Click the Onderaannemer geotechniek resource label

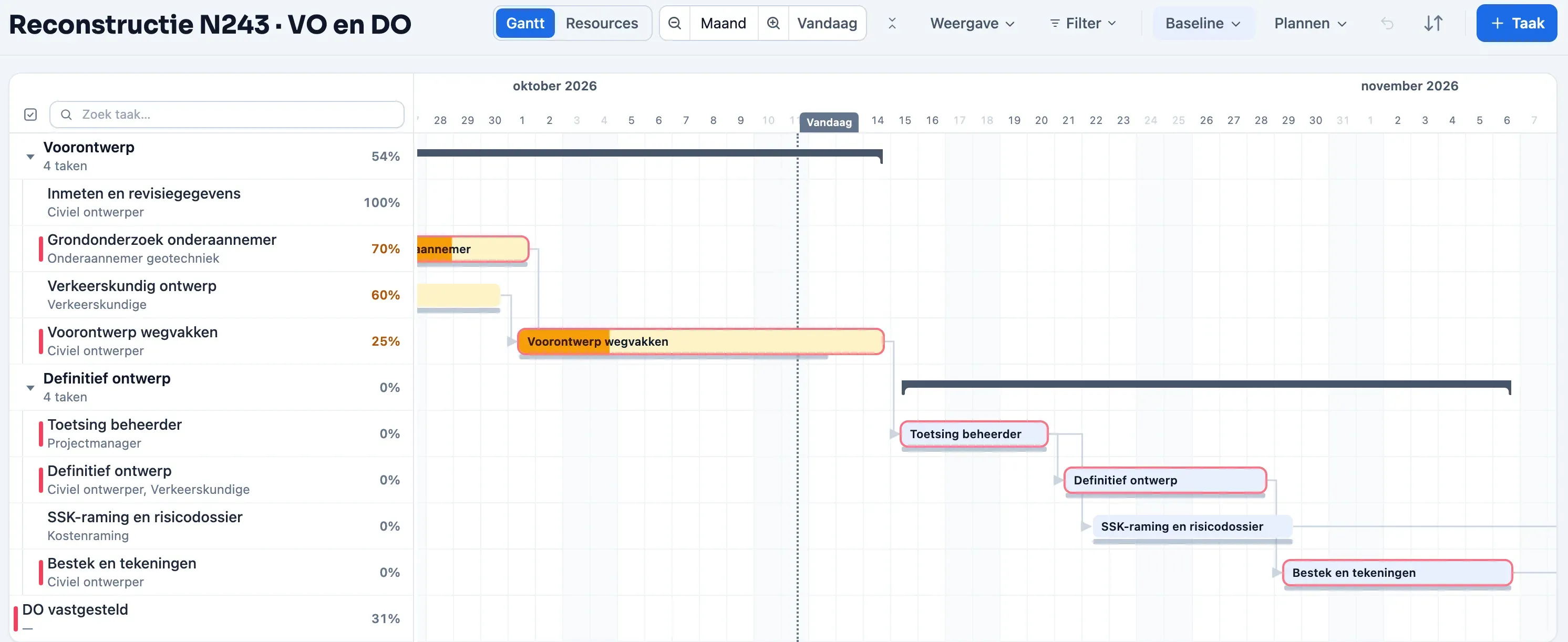(133, 258)
